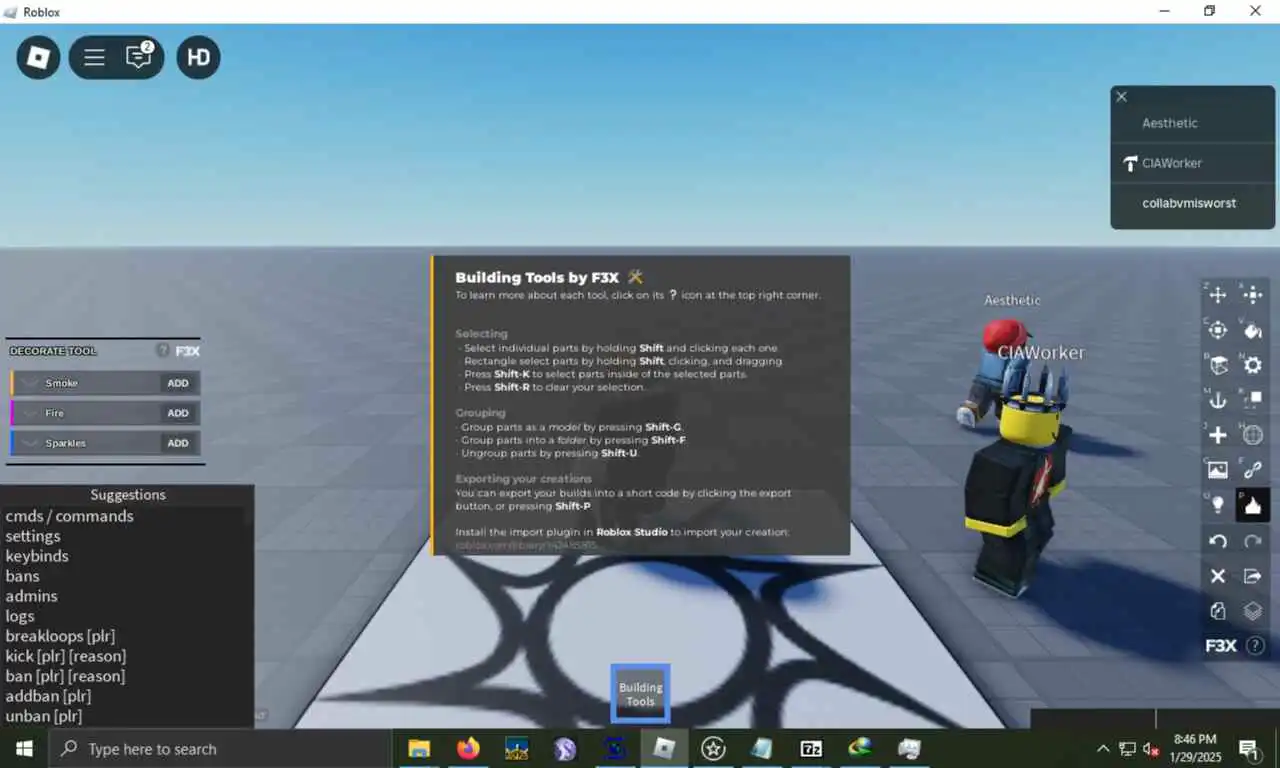Choose 'breakloops [plr]' suggestion
The image size is (1280, 768).
coord(60,636)
